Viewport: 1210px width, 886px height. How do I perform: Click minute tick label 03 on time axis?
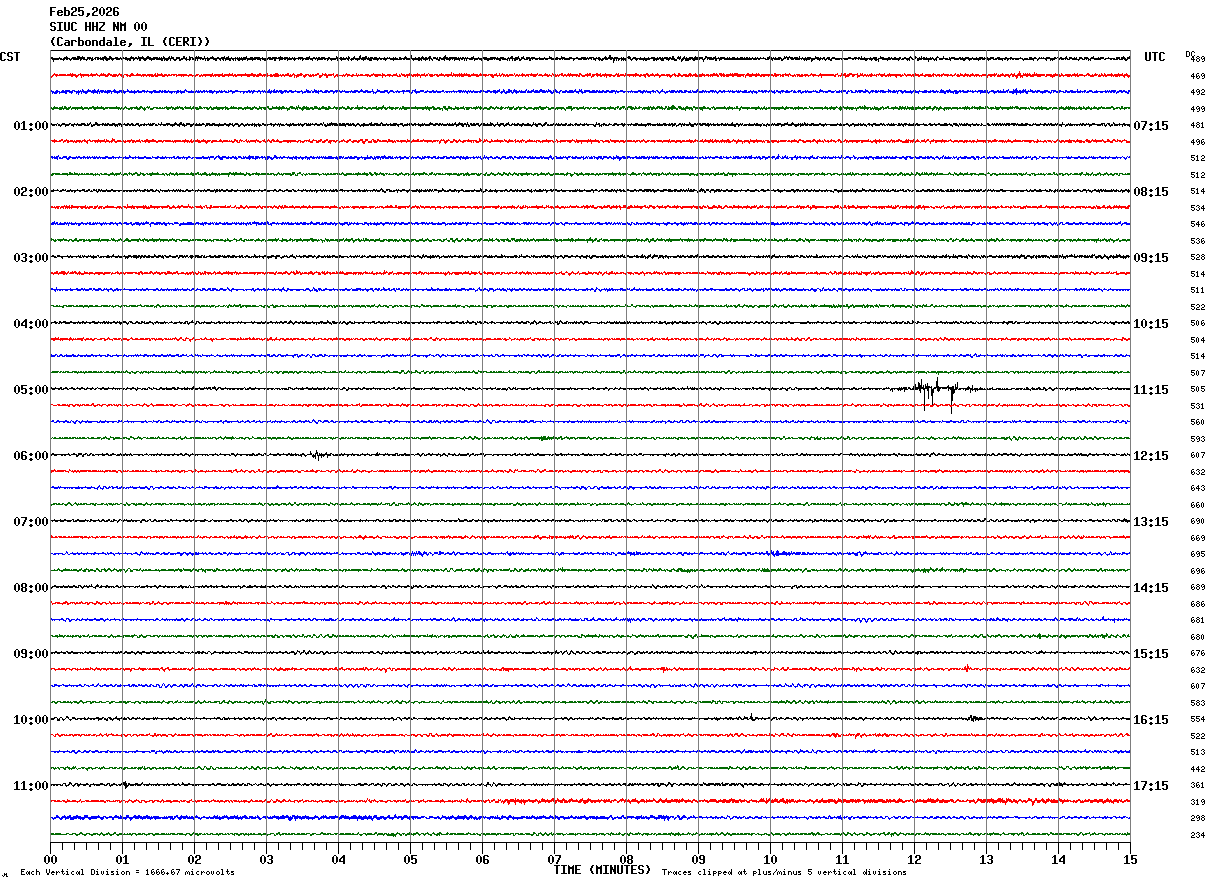(266, 859)
